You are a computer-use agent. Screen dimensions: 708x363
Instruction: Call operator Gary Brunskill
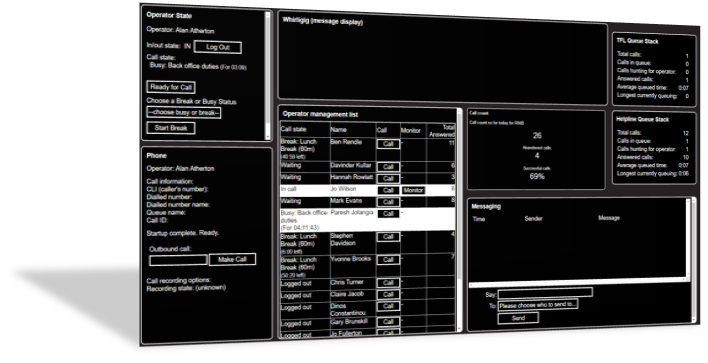coord(388,322)
